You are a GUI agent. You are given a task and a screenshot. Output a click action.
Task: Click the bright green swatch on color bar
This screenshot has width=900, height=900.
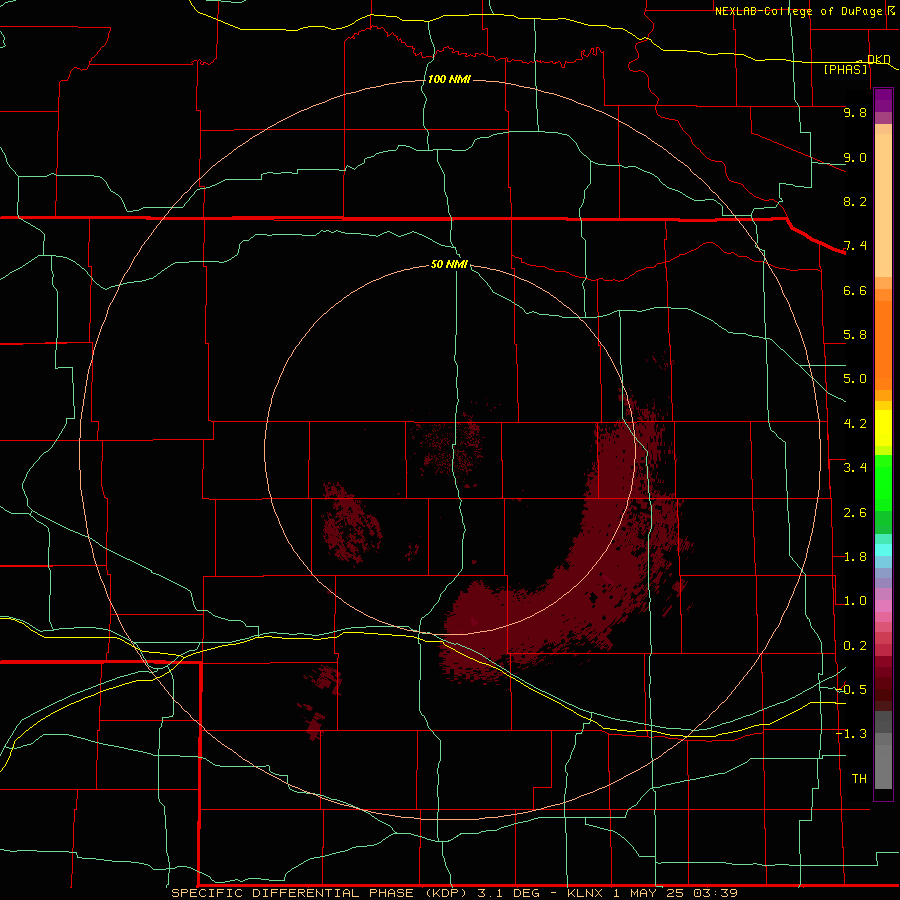click(x=883, y=482)
